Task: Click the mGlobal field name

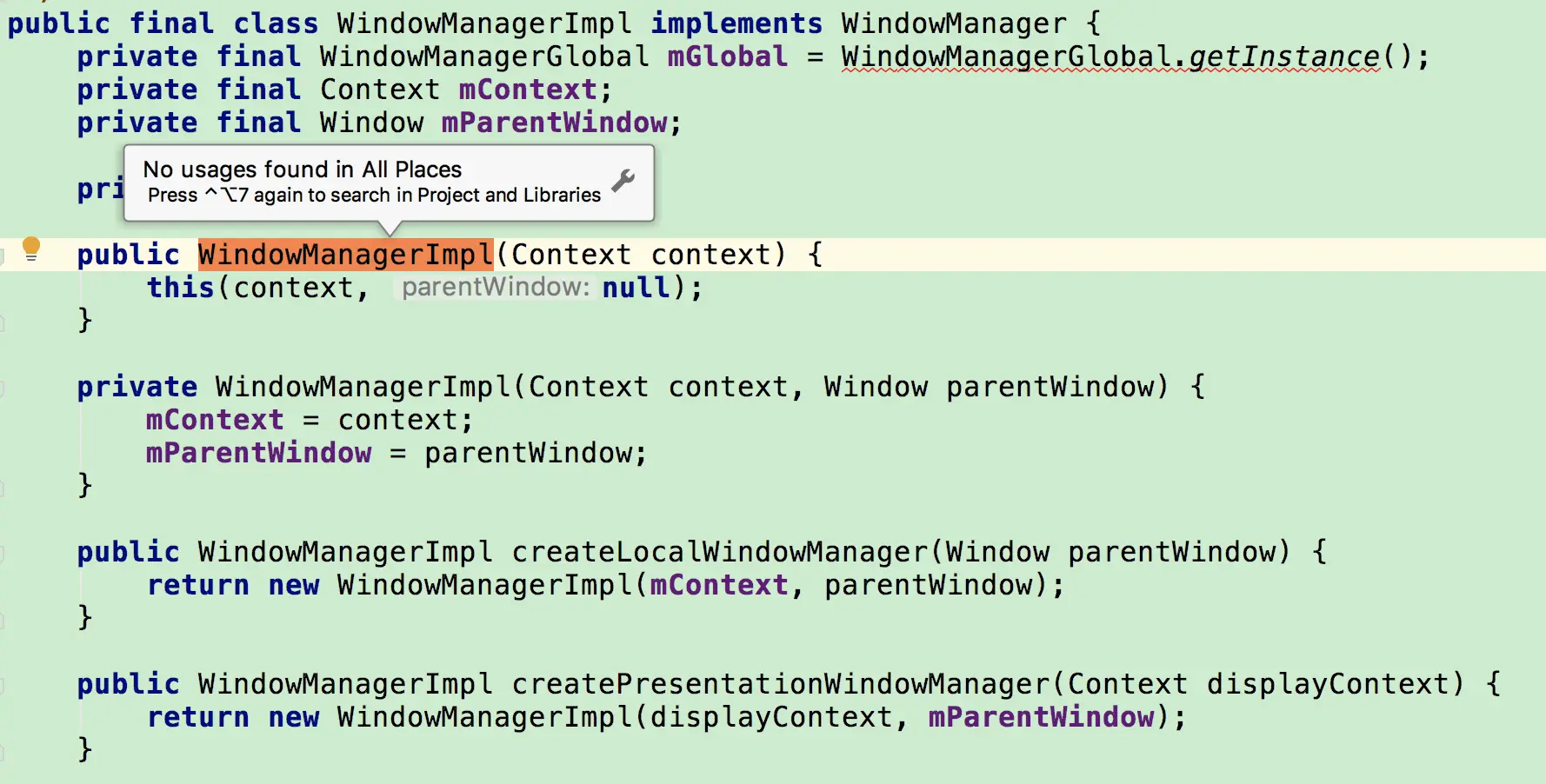Action: (727, 56)
